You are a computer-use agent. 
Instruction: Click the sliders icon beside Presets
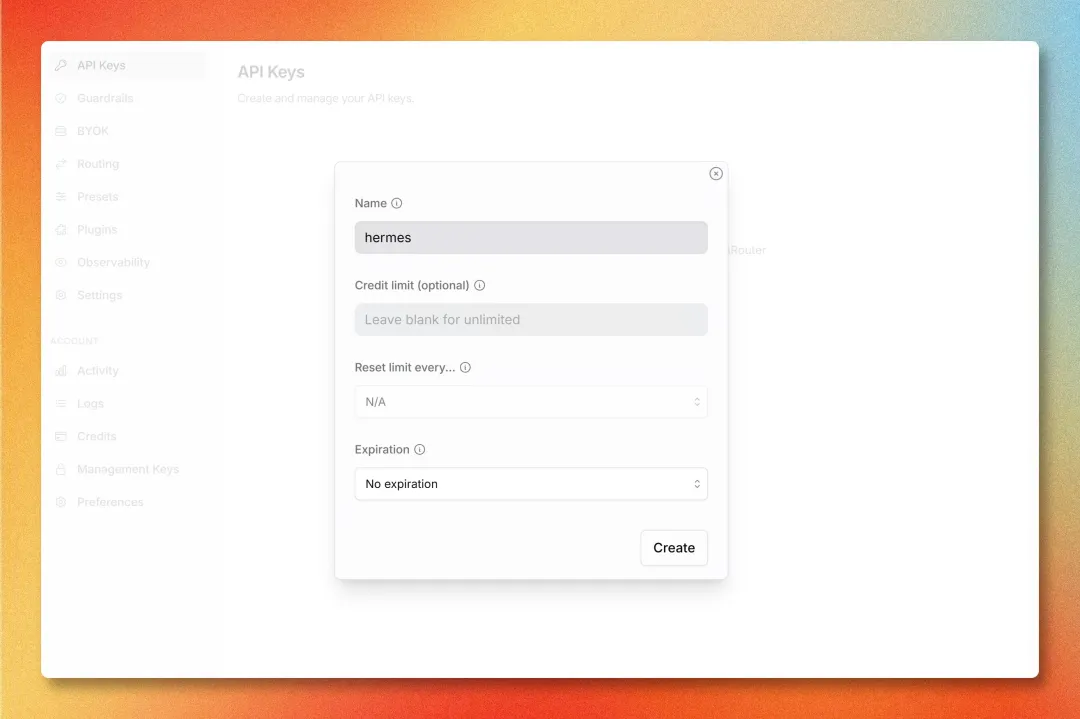pos(61,196)
